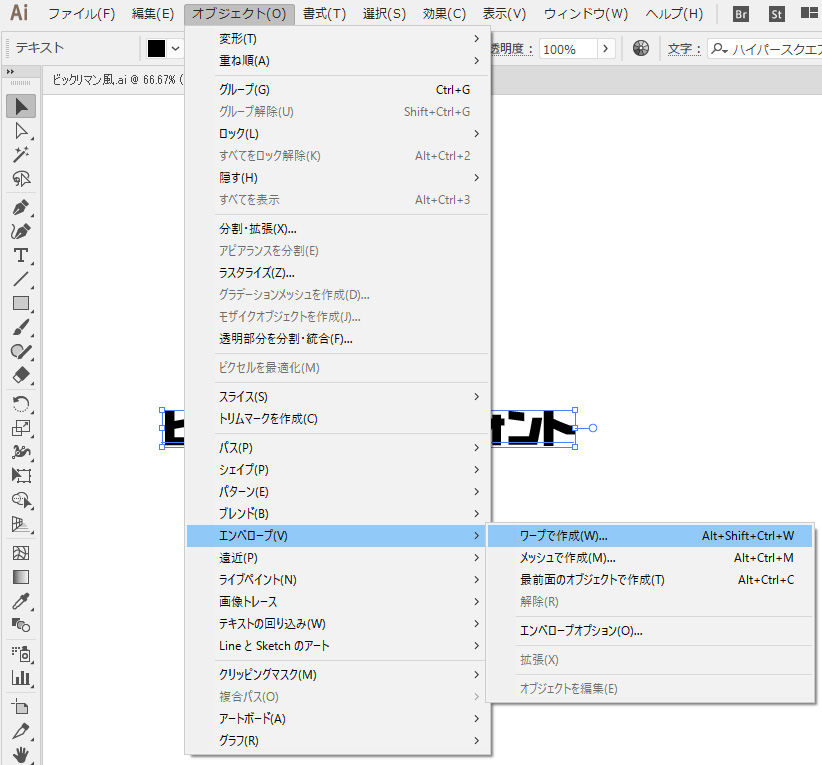Select the Magic Wand tool
The height and width of the screenshot is (765, 822).
coord(21,154)
